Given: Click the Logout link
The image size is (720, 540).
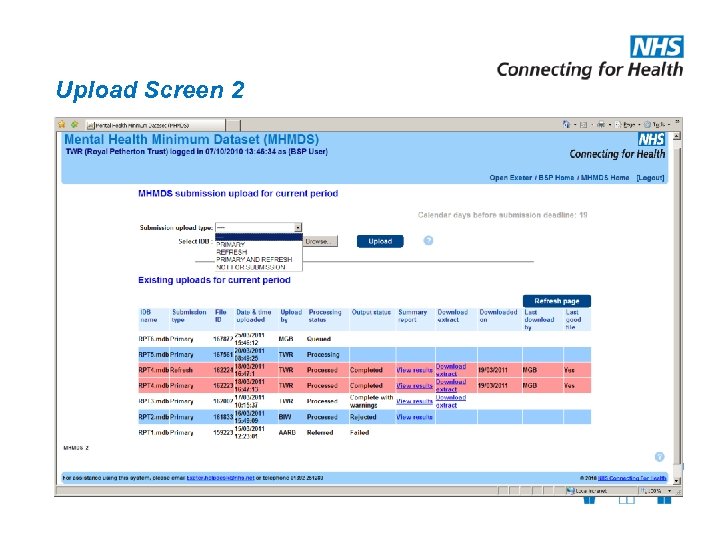Looking at the screenshot, I should pyautogui.click(x=650, y=178).
